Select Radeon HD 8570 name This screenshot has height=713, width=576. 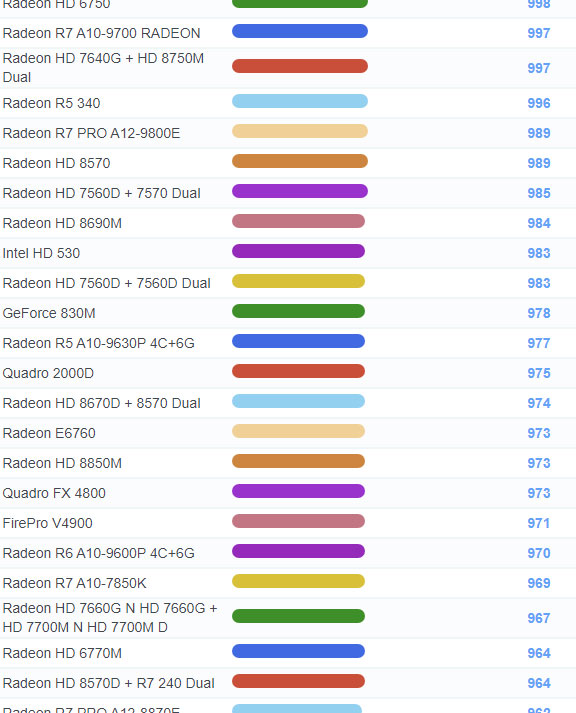[x=56, y=163]
